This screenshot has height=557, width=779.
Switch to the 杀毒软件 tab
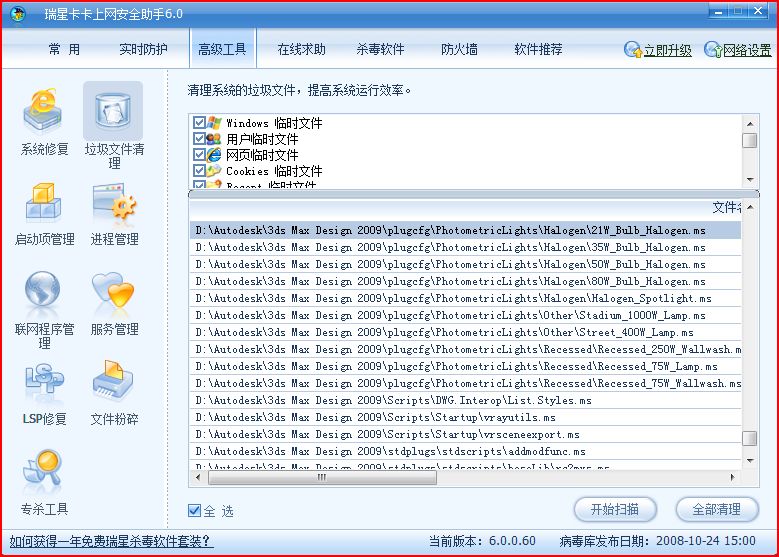point(380,49)
